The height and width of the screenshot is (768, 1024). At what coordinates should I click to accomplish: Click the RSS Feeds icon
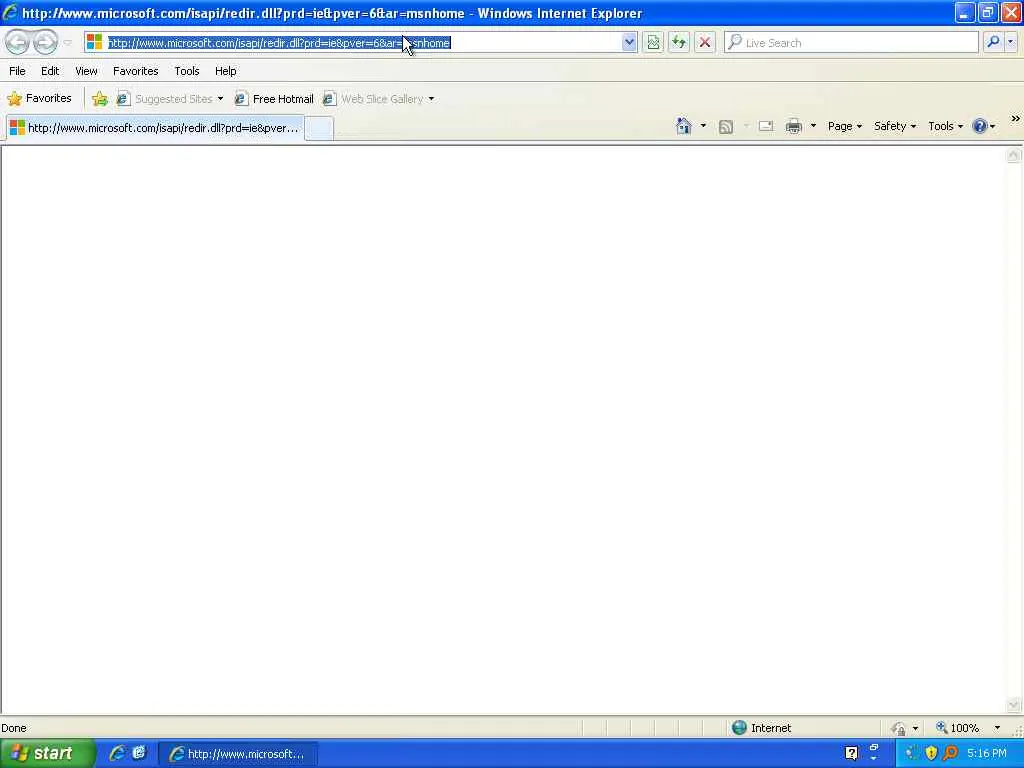pyautogui.click(x=726, y=127)
